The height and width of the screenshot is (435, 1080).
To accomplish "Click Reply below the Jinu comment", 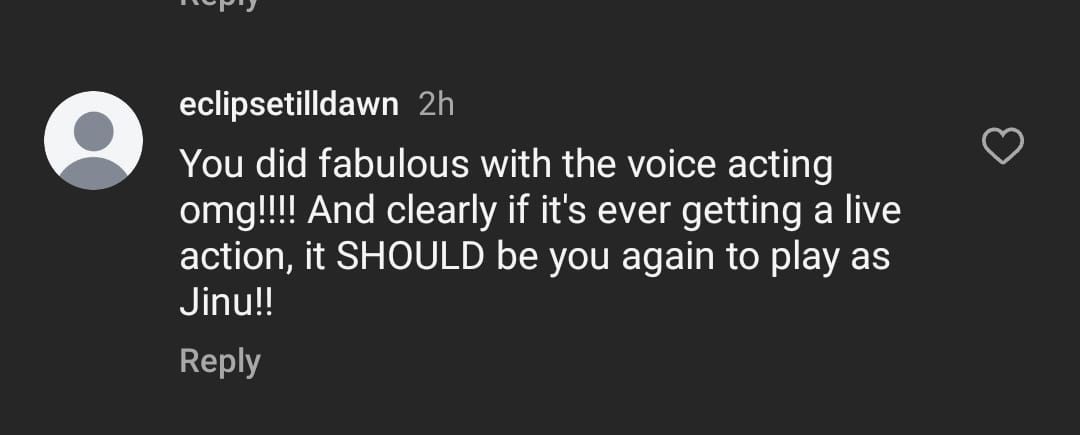I will pyautogui.click(x=220, y=361).
